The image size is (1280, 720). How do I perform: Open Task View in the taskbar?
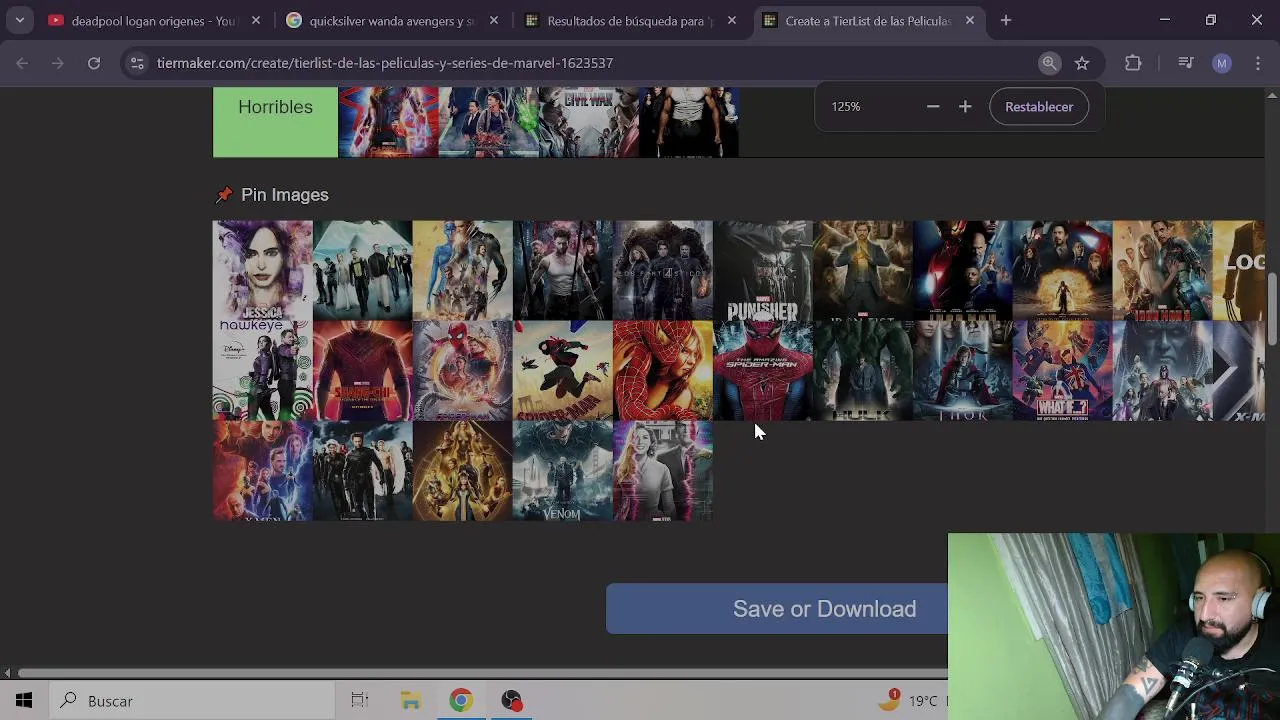pos(360,701)
